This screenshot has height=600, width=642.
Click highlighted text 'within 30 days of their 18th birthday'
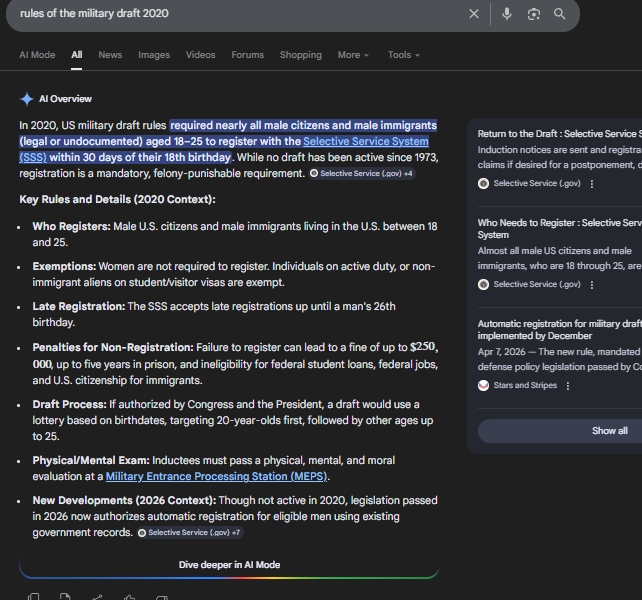(x=140, y=157)
